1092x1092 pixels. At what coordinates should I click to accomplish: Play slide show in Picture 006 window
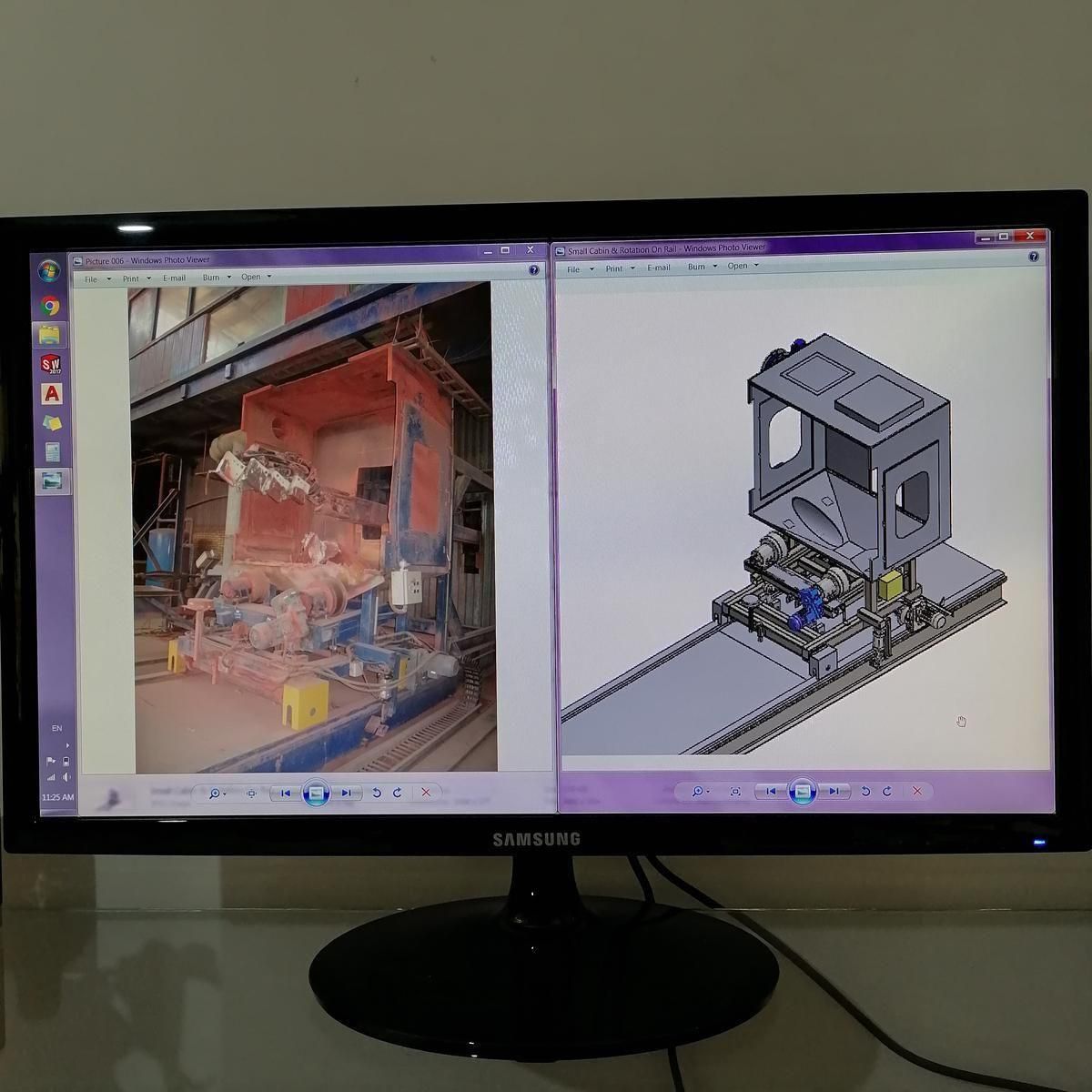pos(315,794)
